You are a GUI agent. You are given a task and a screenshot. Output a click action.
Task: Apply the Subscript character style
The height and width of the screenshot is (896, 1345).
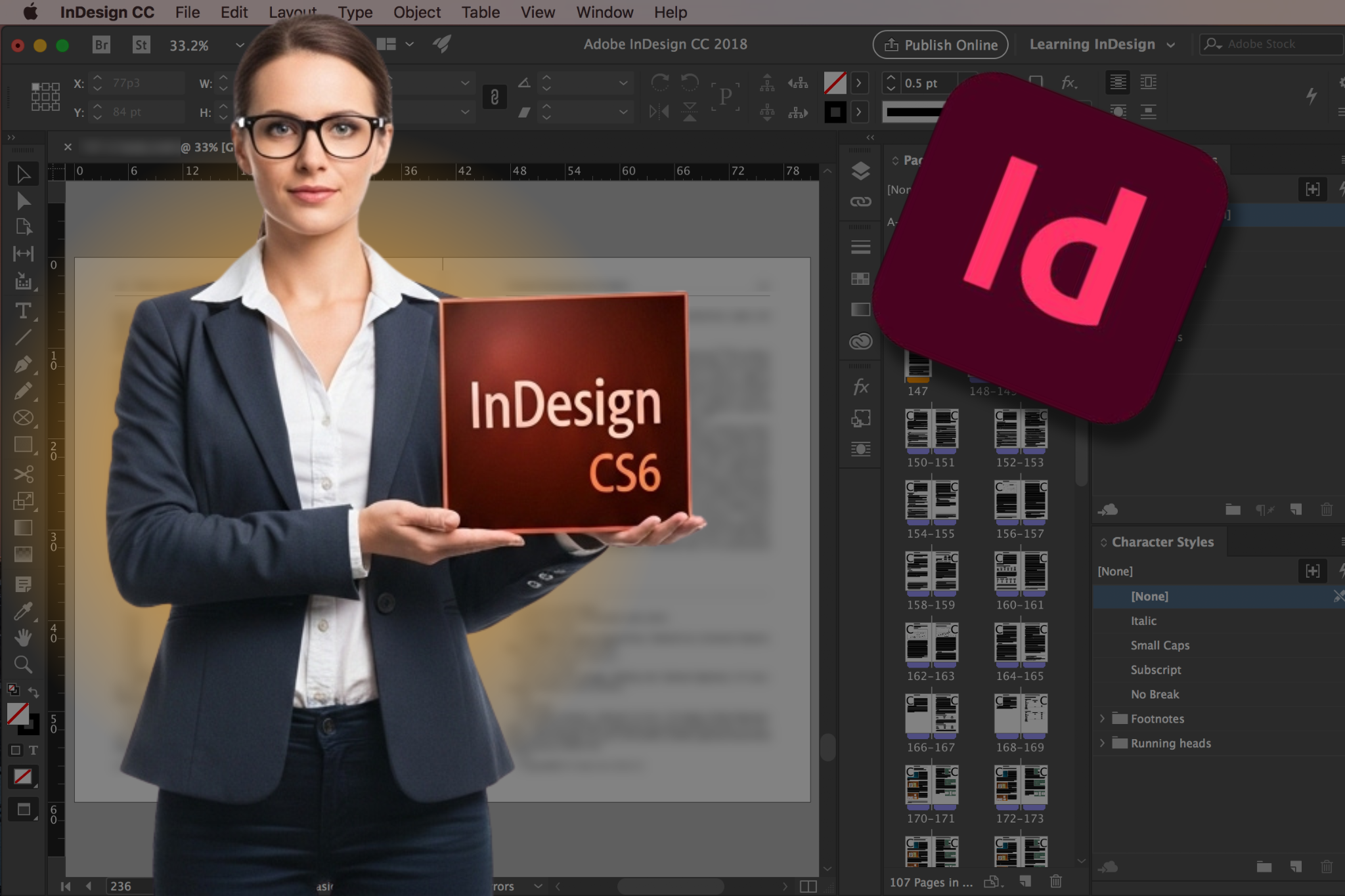click(1156, 670)
